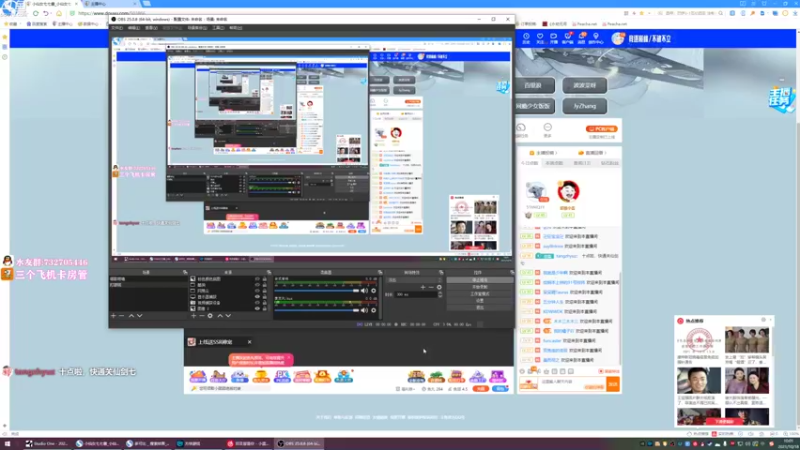Click the first gift icon in gift bar
800x450 pixels.
coord(197,377)
